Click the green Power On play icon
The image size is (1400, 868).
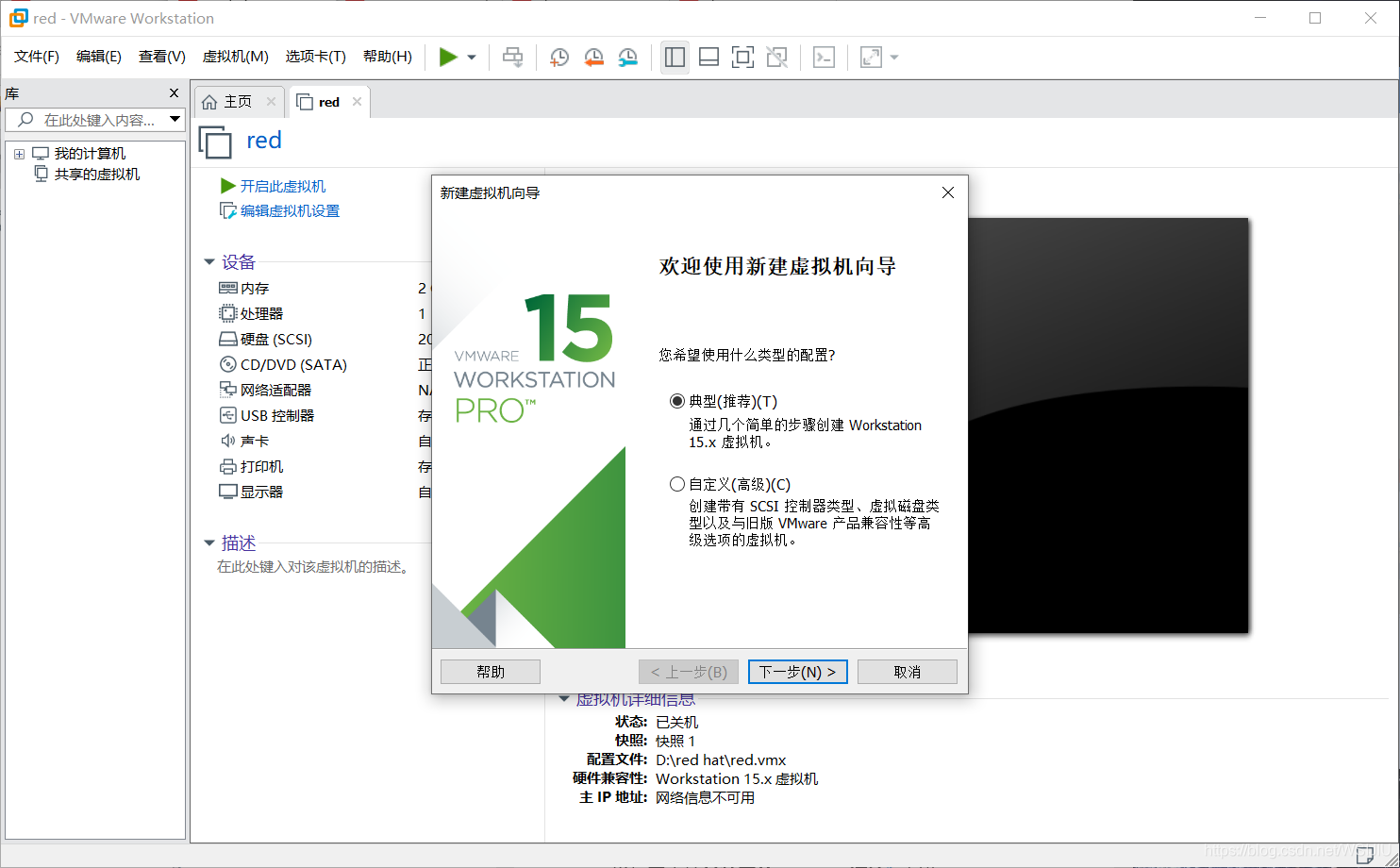[x=448, y=58]
